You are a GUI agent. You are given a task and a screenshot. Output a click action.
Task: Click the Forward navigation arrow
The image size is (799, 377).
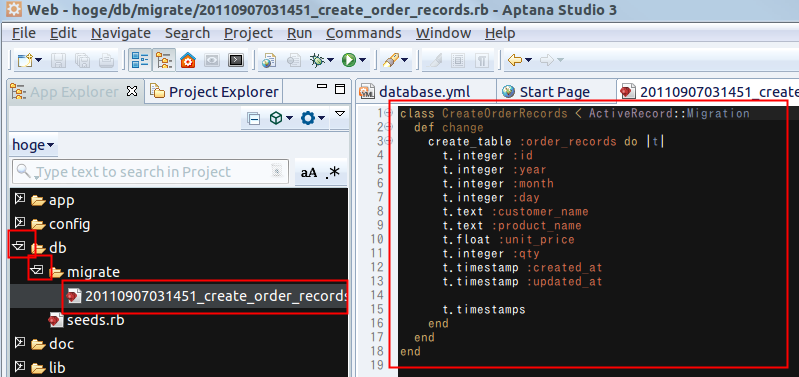pos(547,61)
